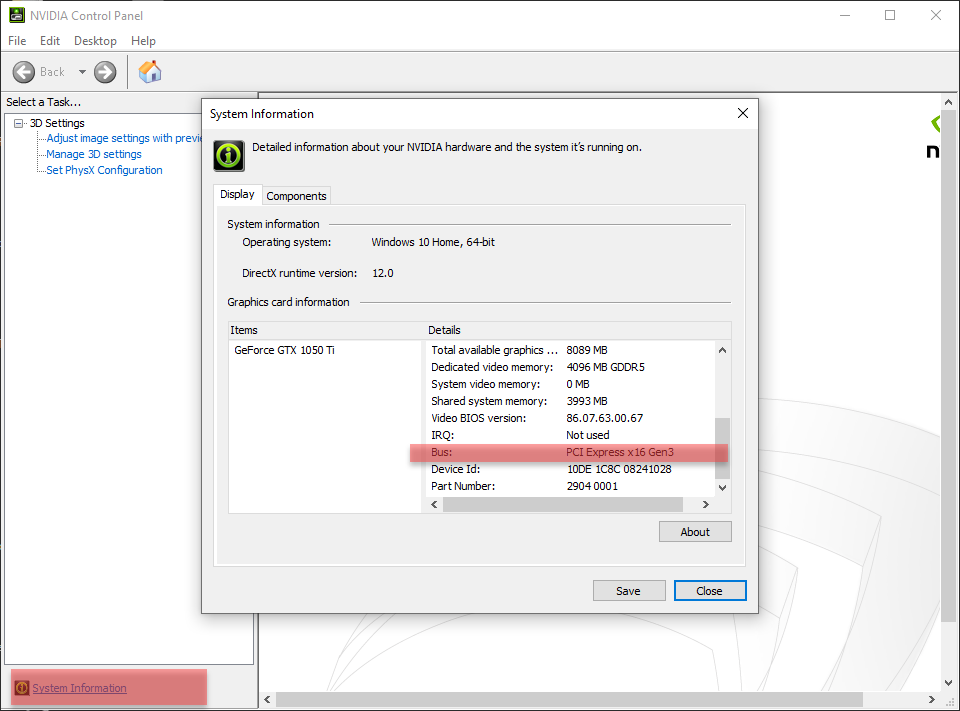Click the main window scroll right arrow
Screen dimensions: 960x711
coord(932,699)
